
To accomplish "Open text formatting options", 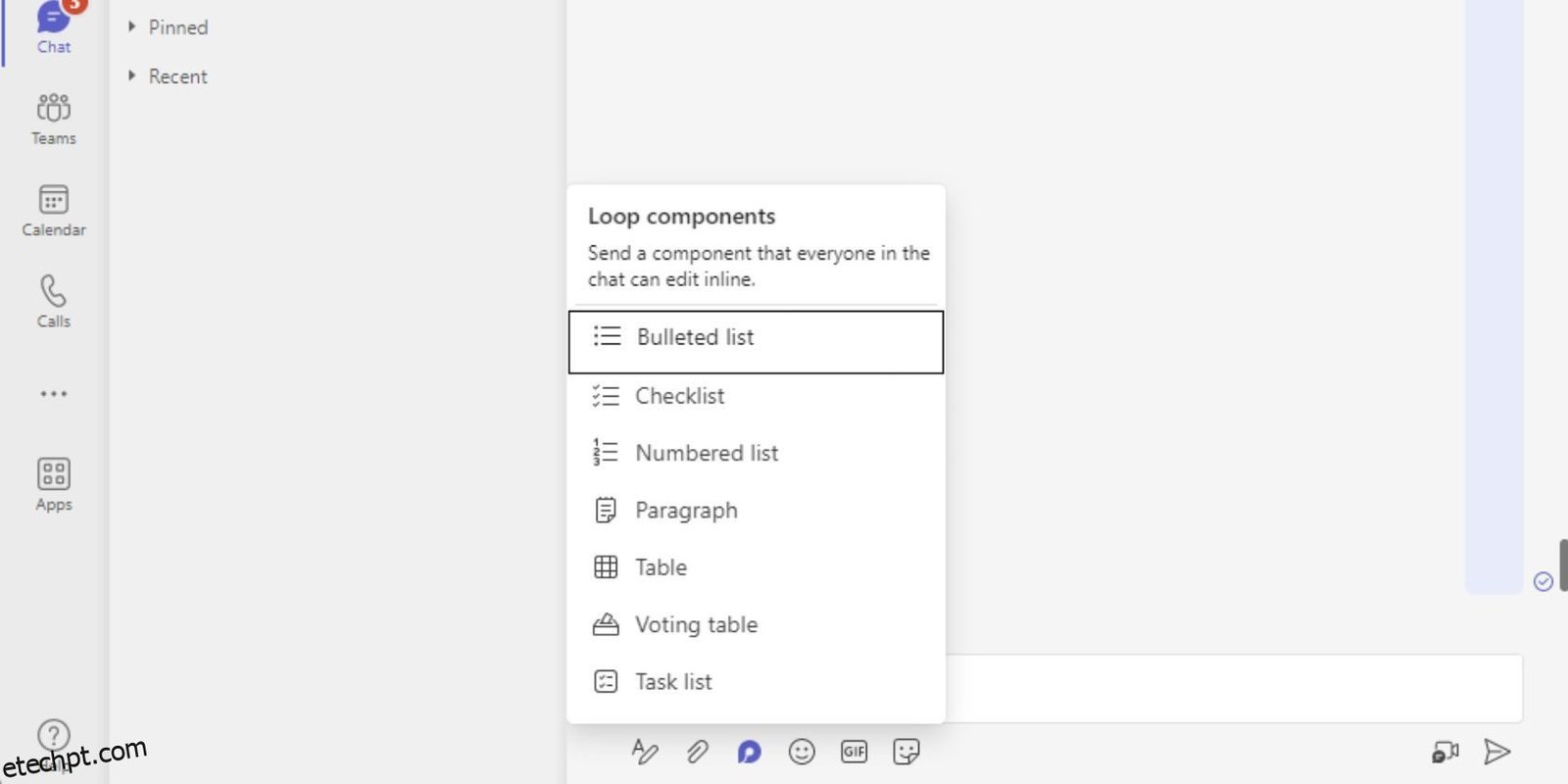I will 645,752.
